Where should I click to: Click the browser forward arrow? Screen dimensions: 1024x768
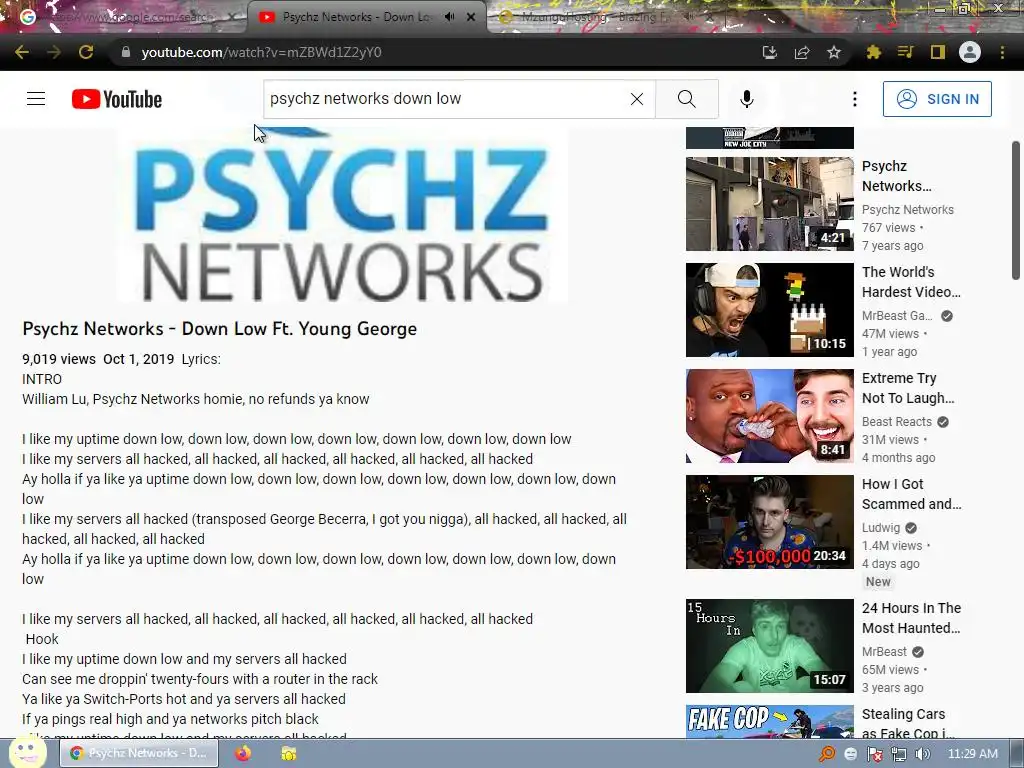(x=54, y=52)
